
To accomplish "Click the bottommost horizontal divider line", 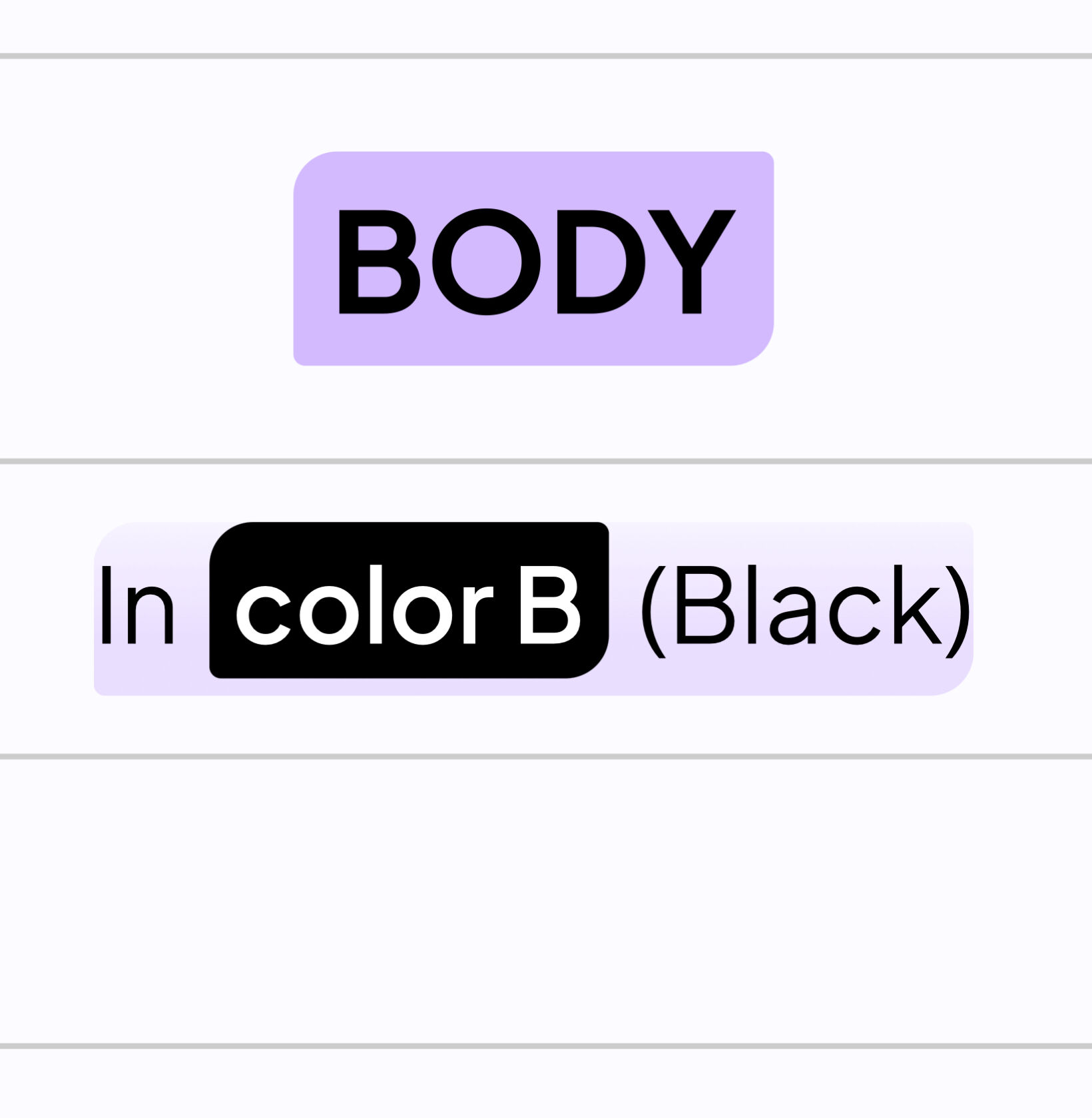I will click(x=546, y=1046).
